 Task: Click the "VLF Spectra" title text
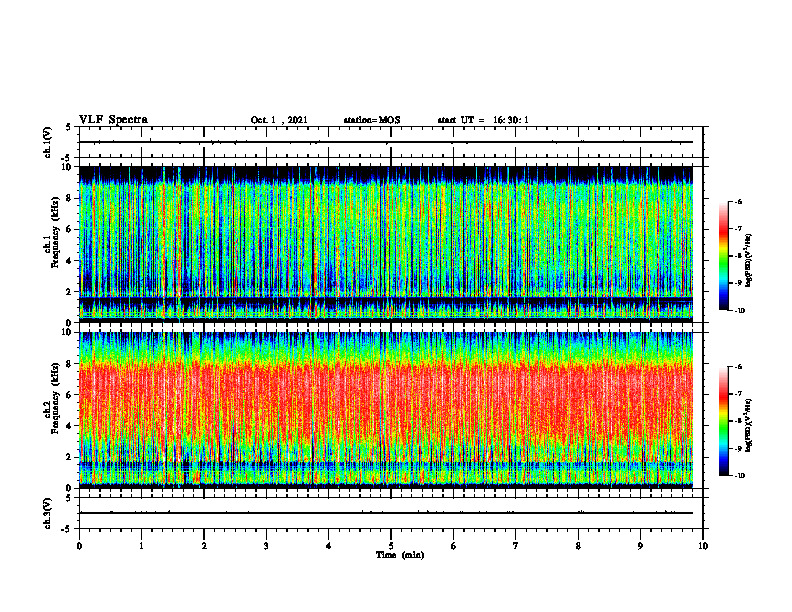click(113, 120)
